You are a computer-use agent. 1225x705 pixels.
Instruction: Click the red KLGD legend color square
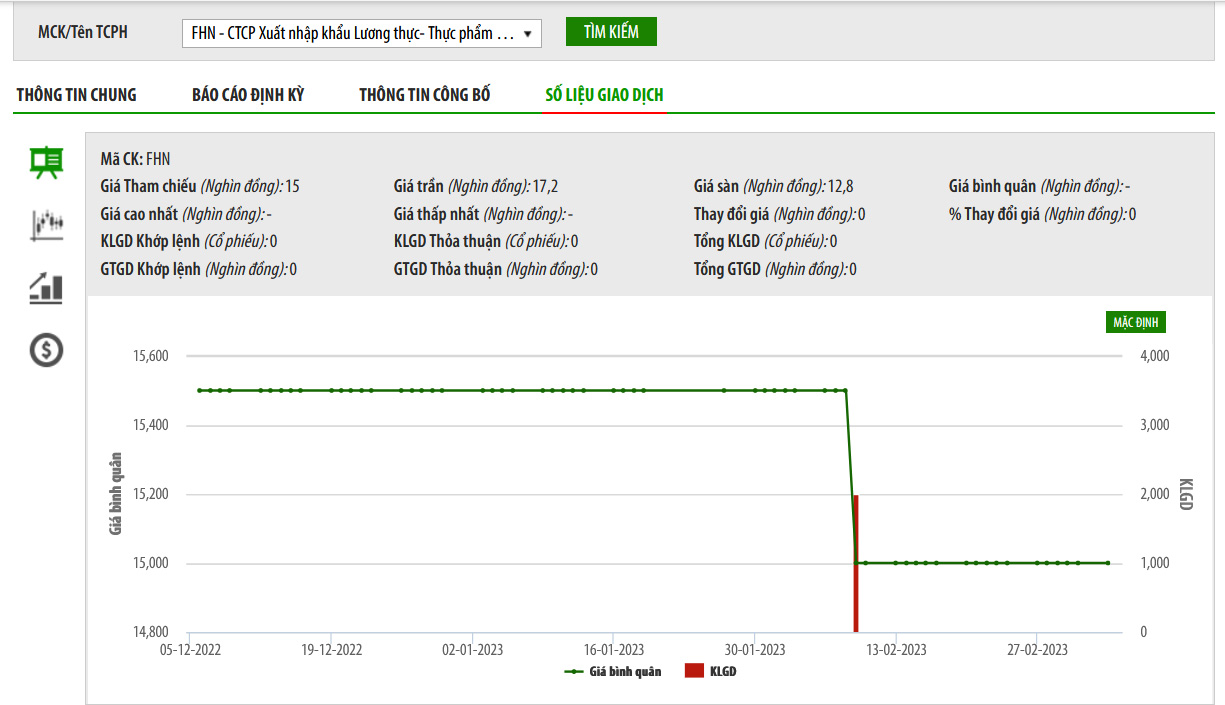click(x=694, y=672)
